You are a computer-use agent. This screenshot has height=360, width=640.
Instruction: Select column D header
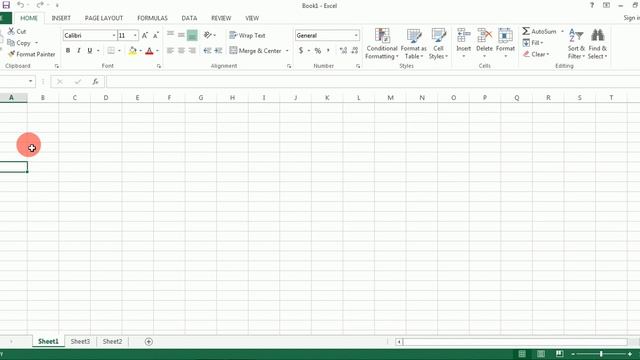tap(106, 98)
